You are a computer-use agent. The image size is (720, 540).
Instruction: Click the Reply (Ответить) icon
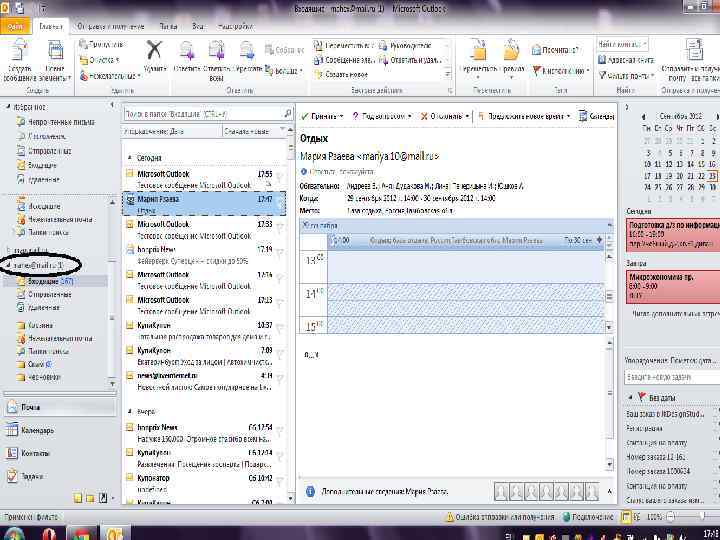(187, 51)
